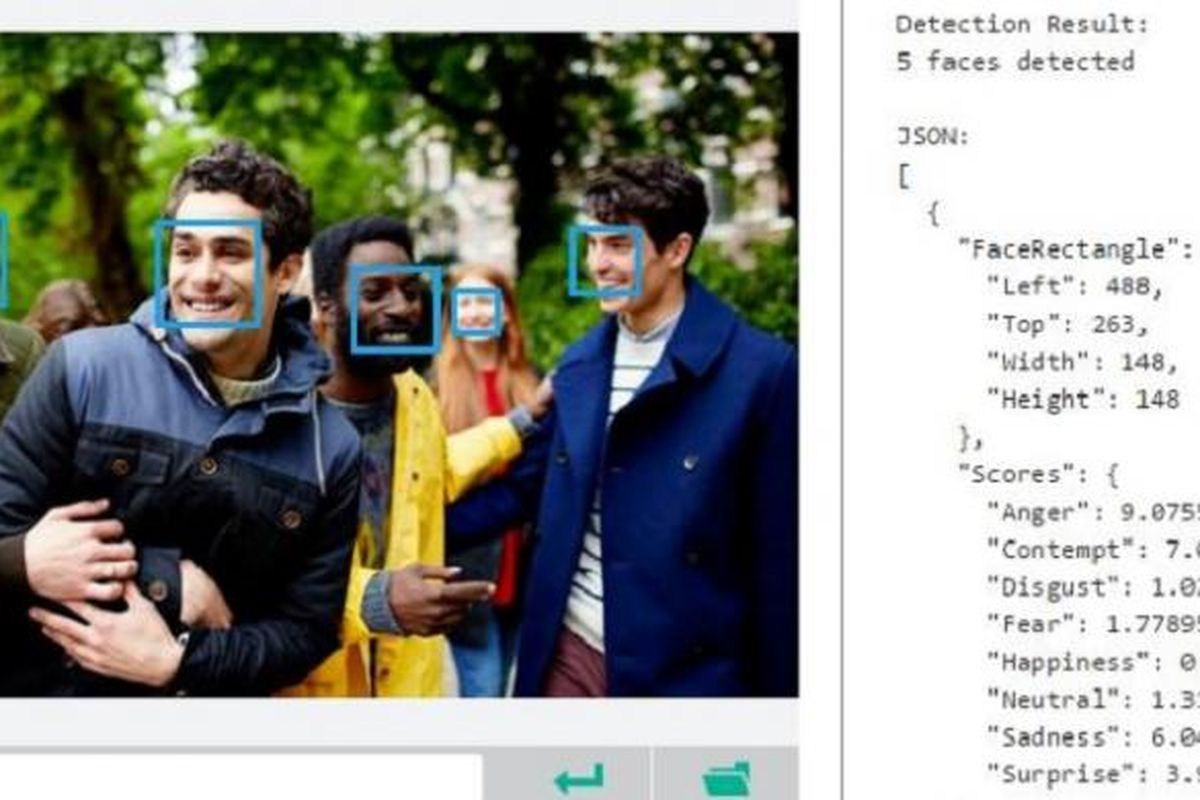The image size is (1200, 800).
Task: Click the "Surprise" score line
Action: coord(1090,774)
